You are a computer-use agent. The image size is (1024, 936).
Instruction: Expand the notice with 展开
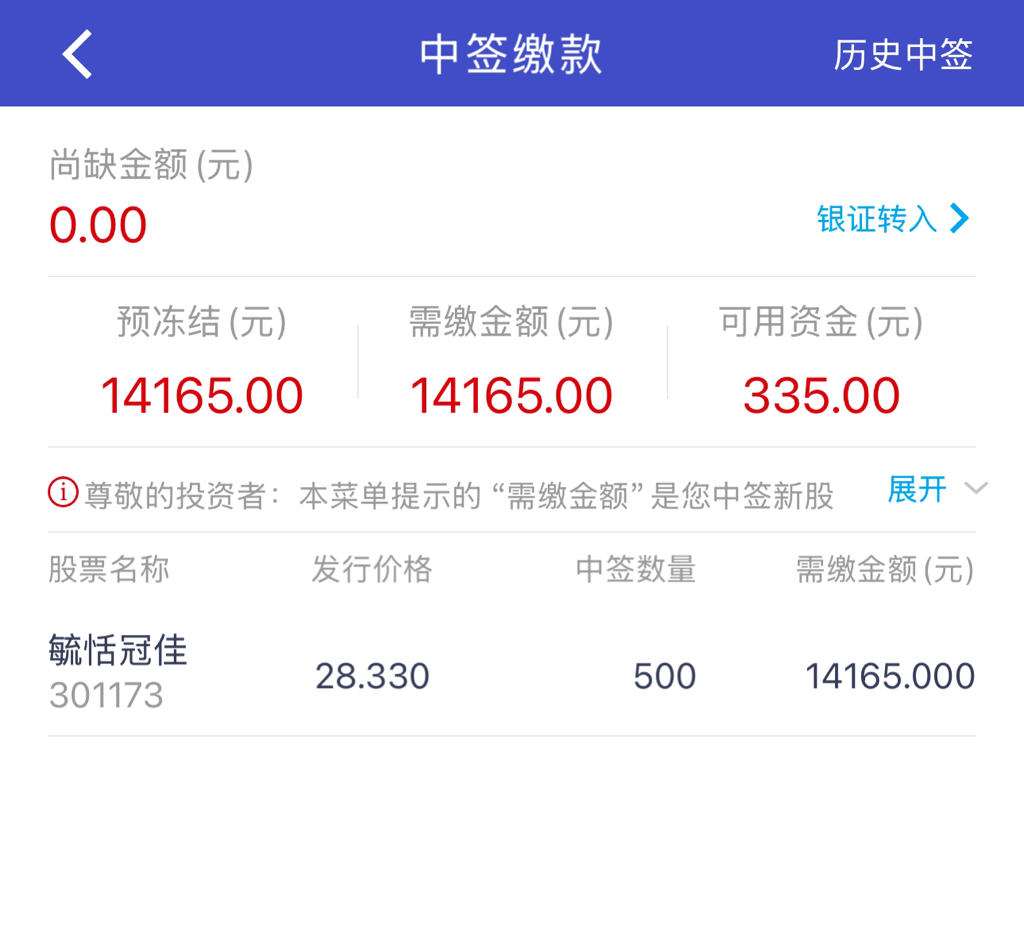tap(917, 489)
